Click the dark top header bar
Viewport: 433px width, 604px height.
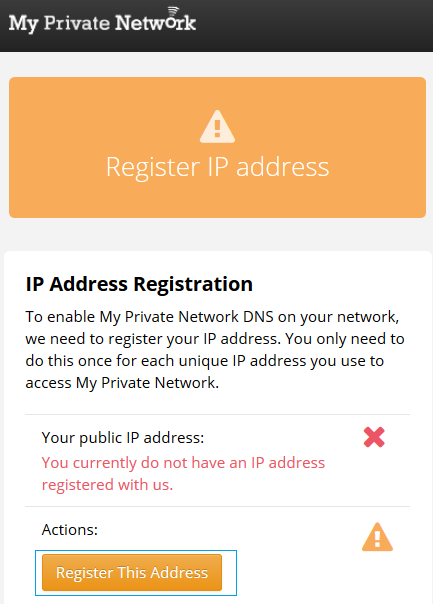coord(216,26)
